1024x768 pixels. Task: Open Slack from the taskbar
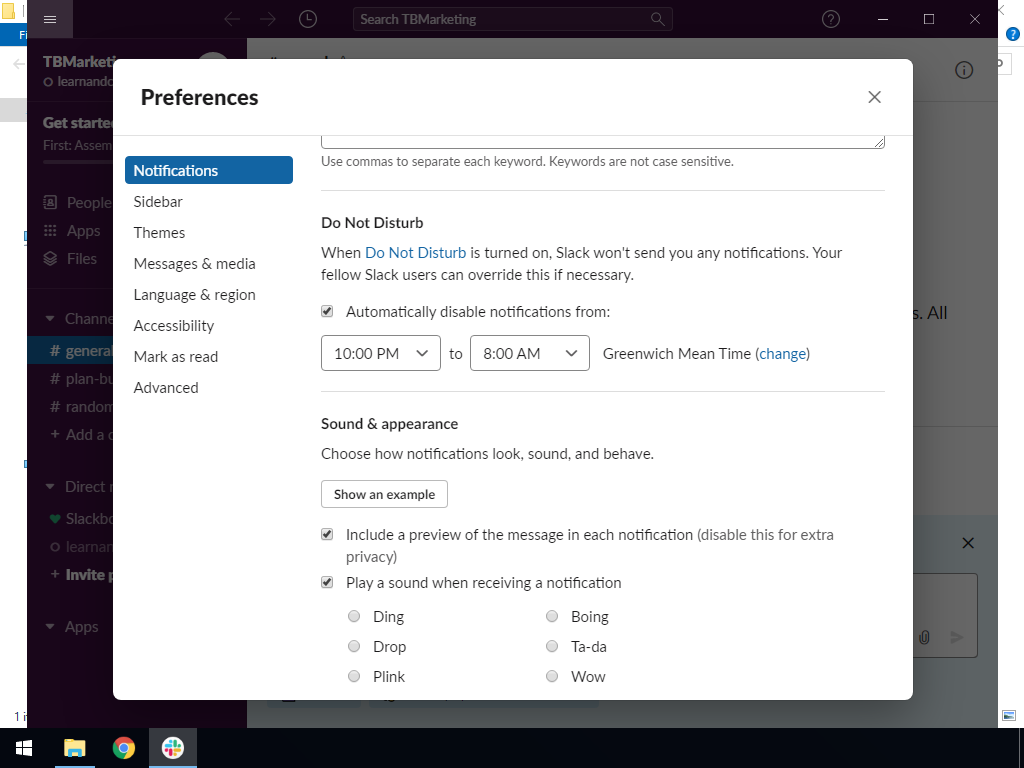[x=173, y=748]
